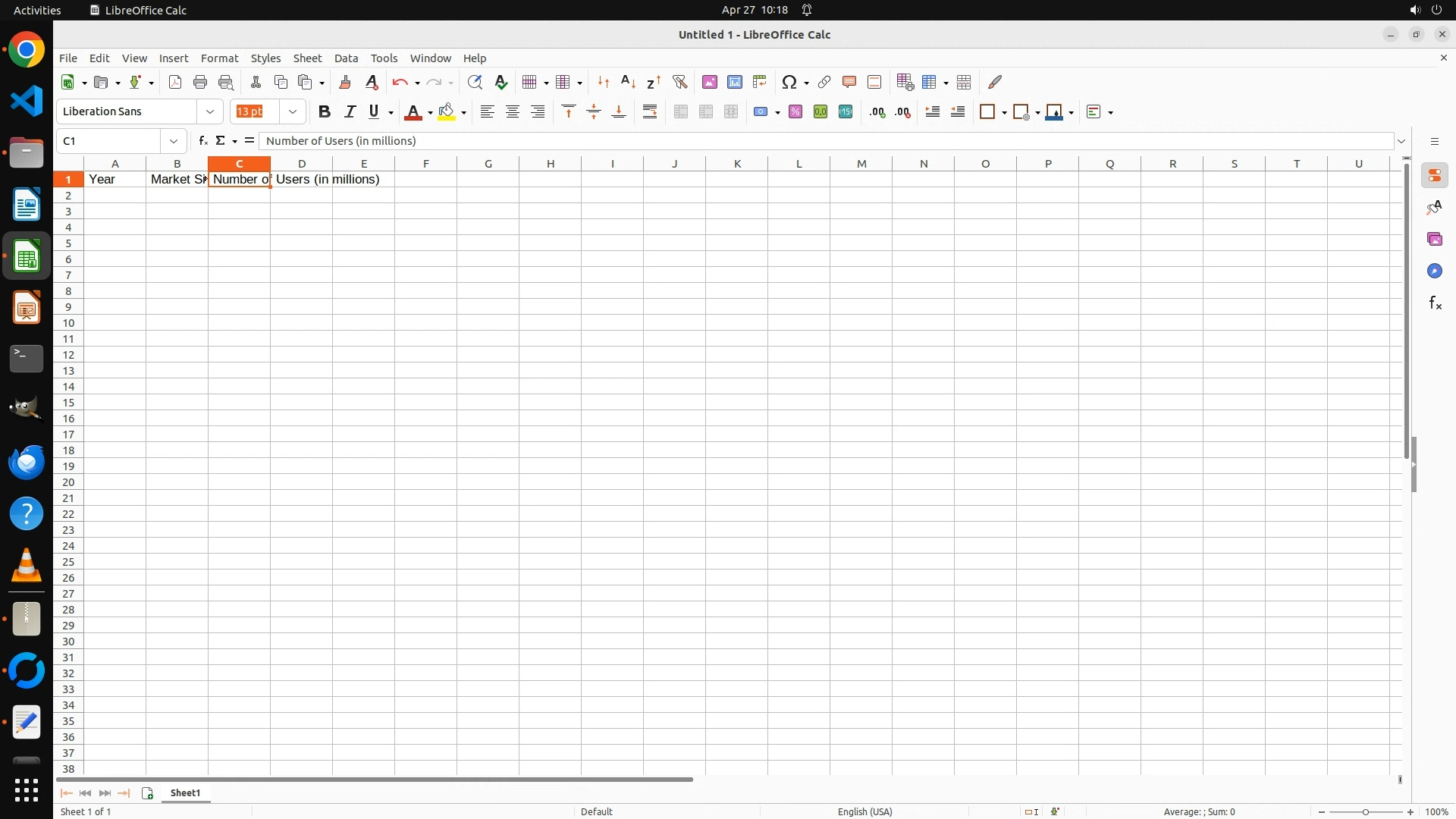Image resolution: width=1456 pixels, height=819 pixels.
Task: Toggle Italic formatting
Action: point(350,112)
